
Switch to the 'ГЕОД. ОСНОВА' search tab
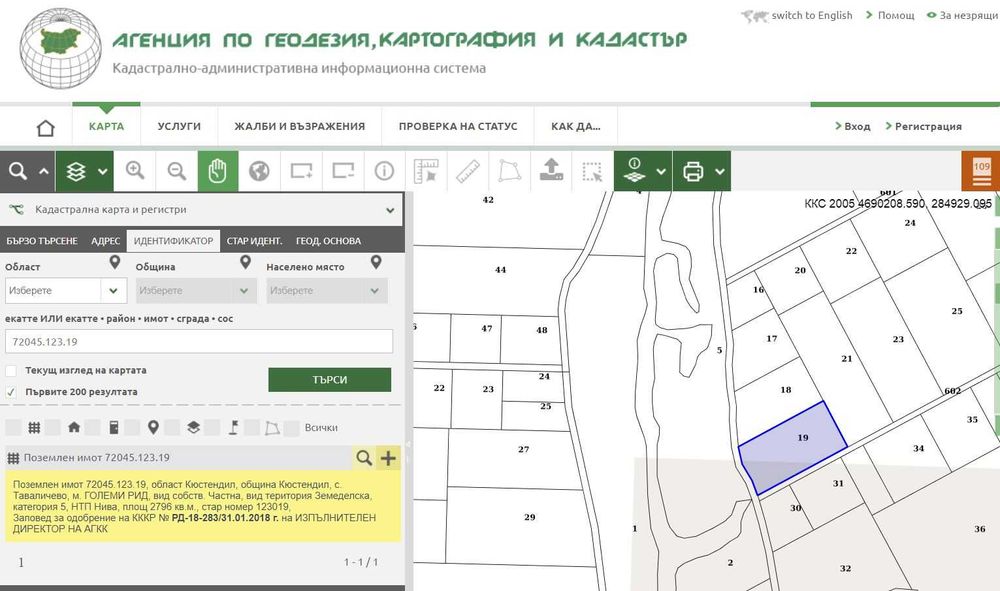point(328,241)
